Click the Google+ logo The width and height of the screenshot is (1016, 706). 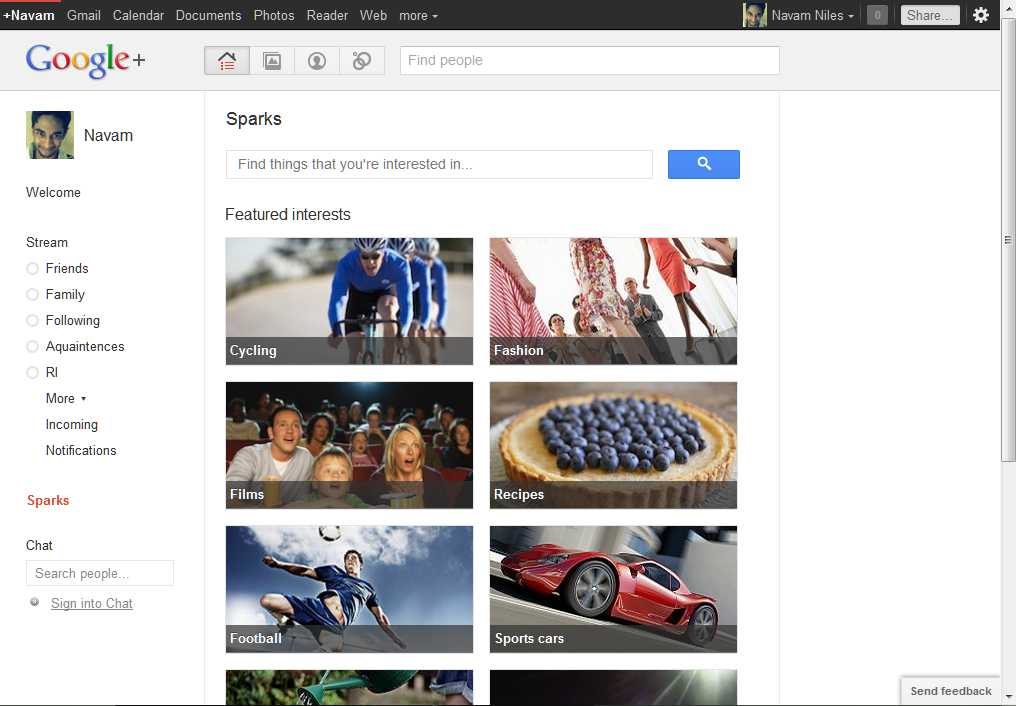[85, 60]
